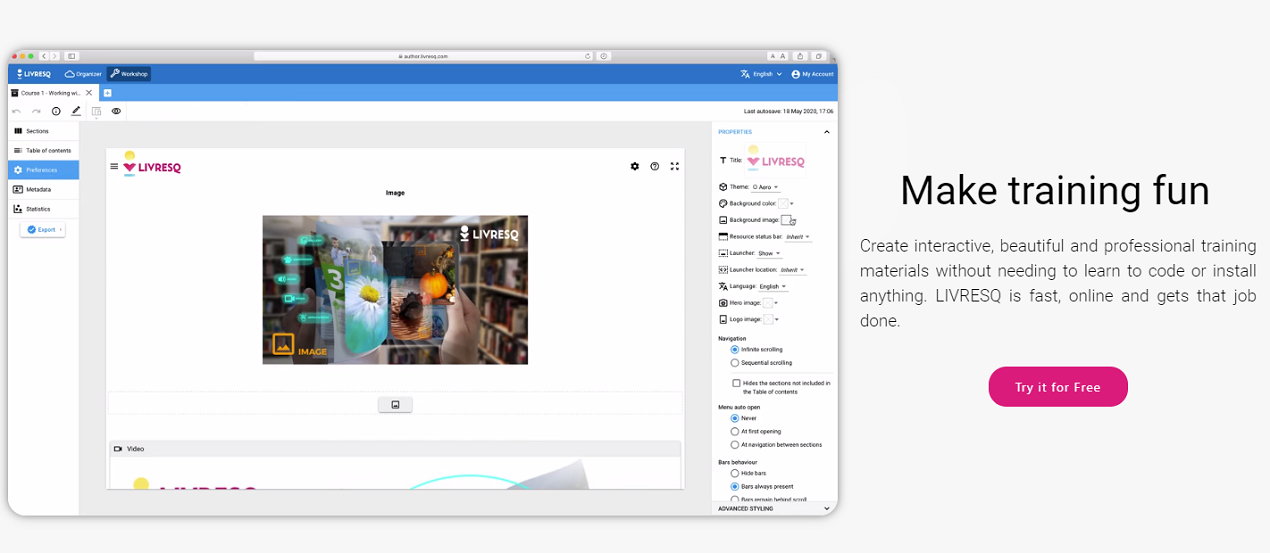Open the English language selector in the header
The image size is (1270, 553).
pos(761,74)
